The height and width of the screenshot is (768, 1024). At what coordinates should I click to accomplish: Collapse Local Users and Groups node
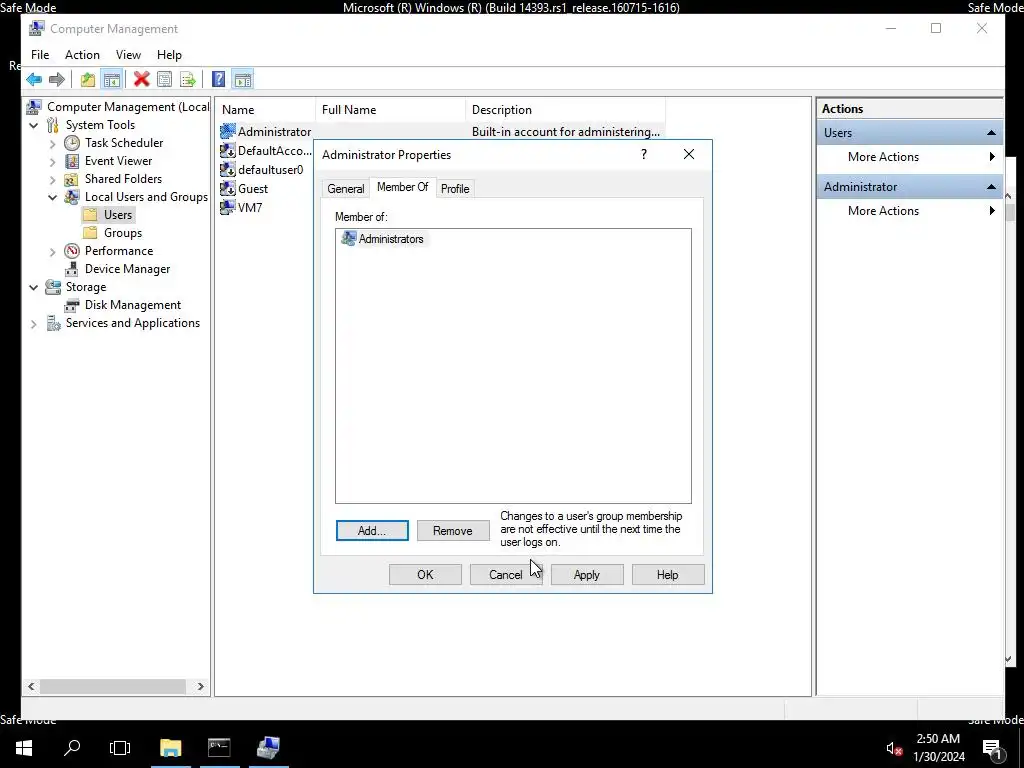click(x=53, y=197)
